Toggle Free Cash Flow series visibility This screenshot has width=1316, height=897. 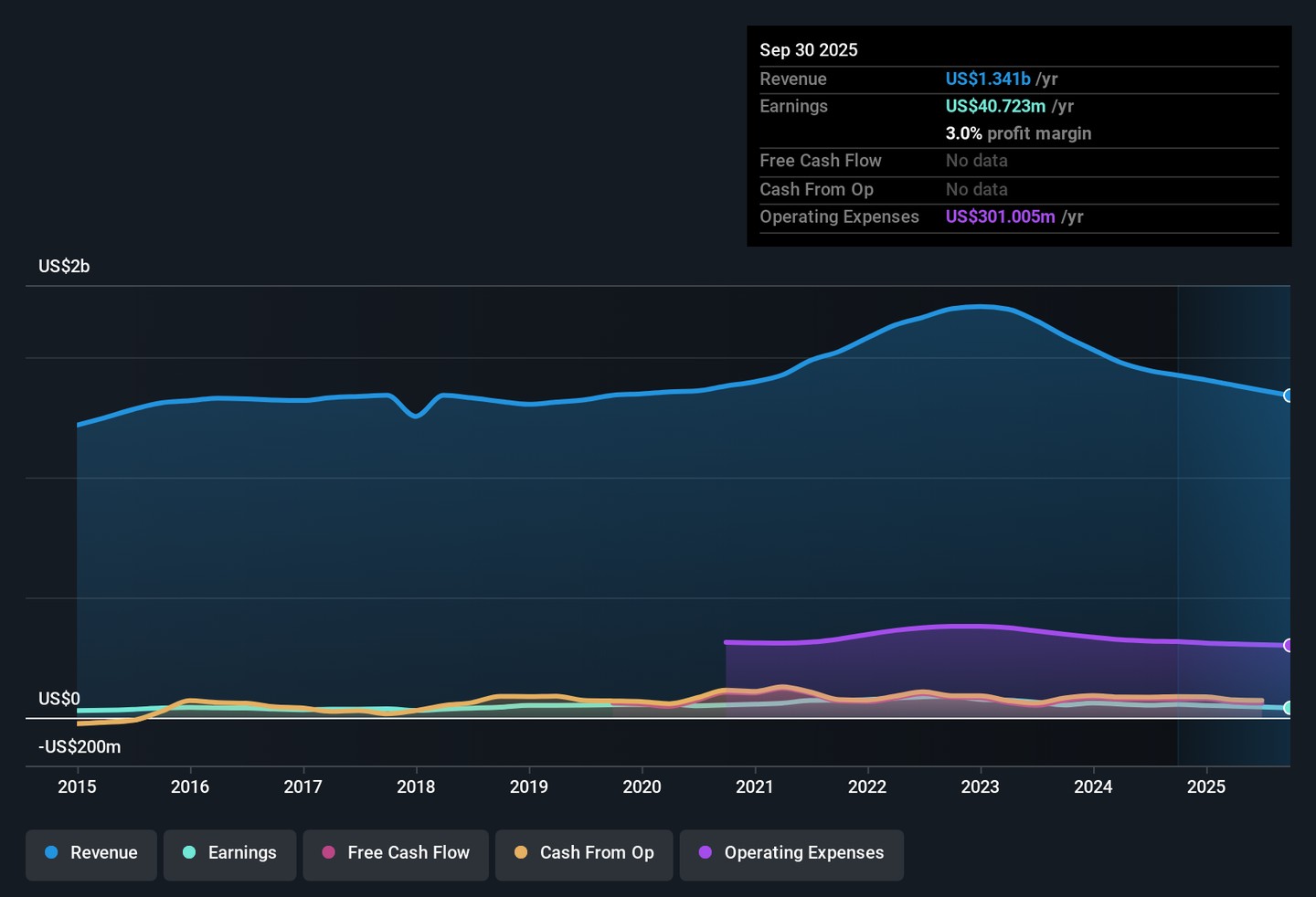click(x=396, y=853)
